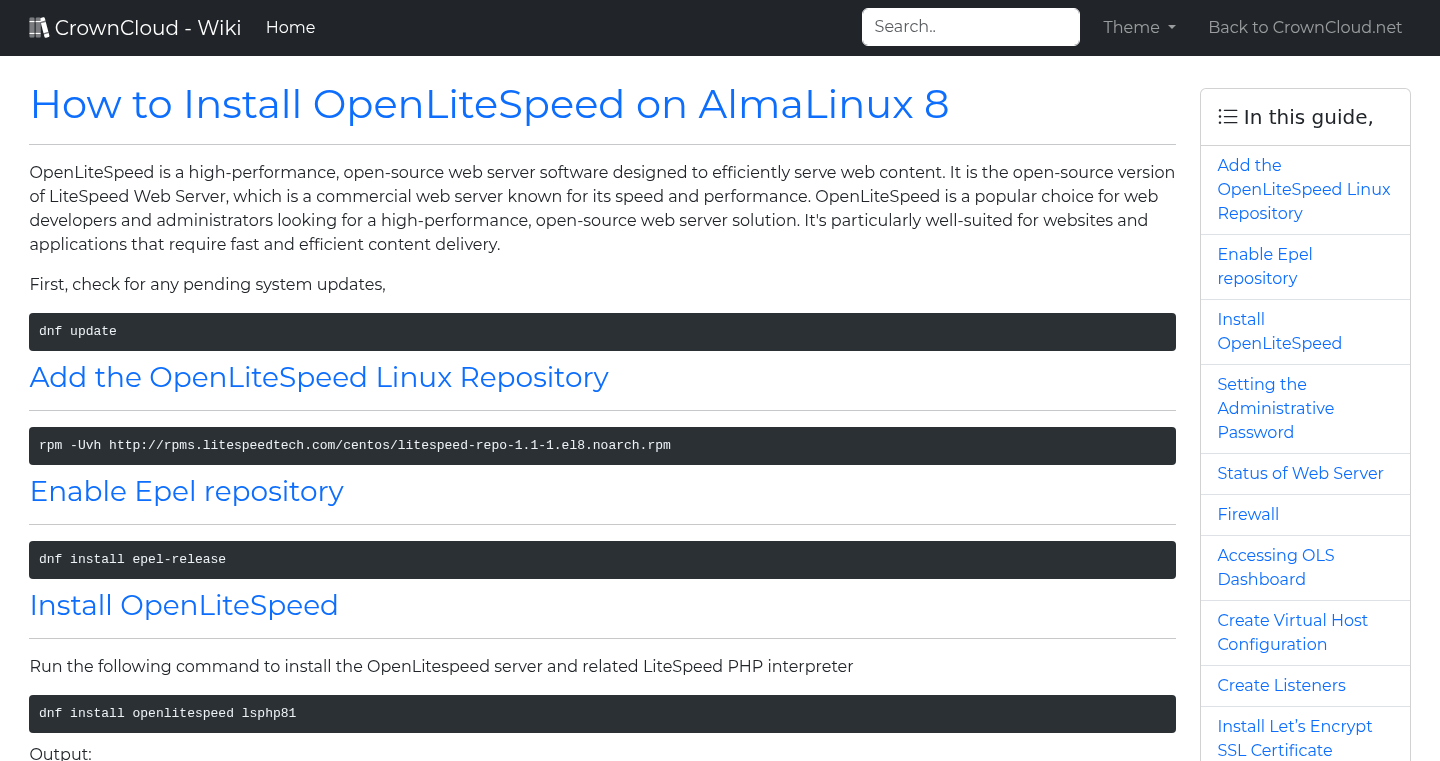Image resolution: width=1440 pixels, height=761 pixels.
Task: Open 'Accessing OLS Dashboard' link
Action: (1275, 567)
